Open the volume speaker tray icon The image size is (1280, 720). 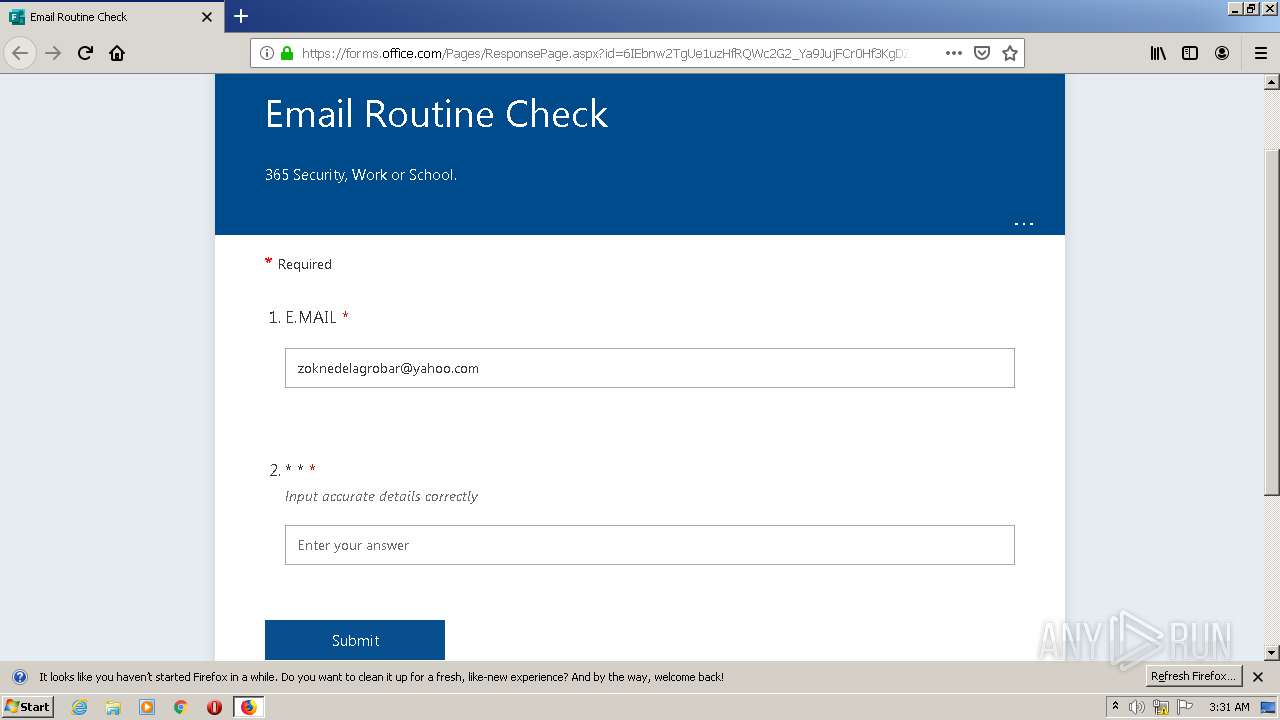(1137, 707)
